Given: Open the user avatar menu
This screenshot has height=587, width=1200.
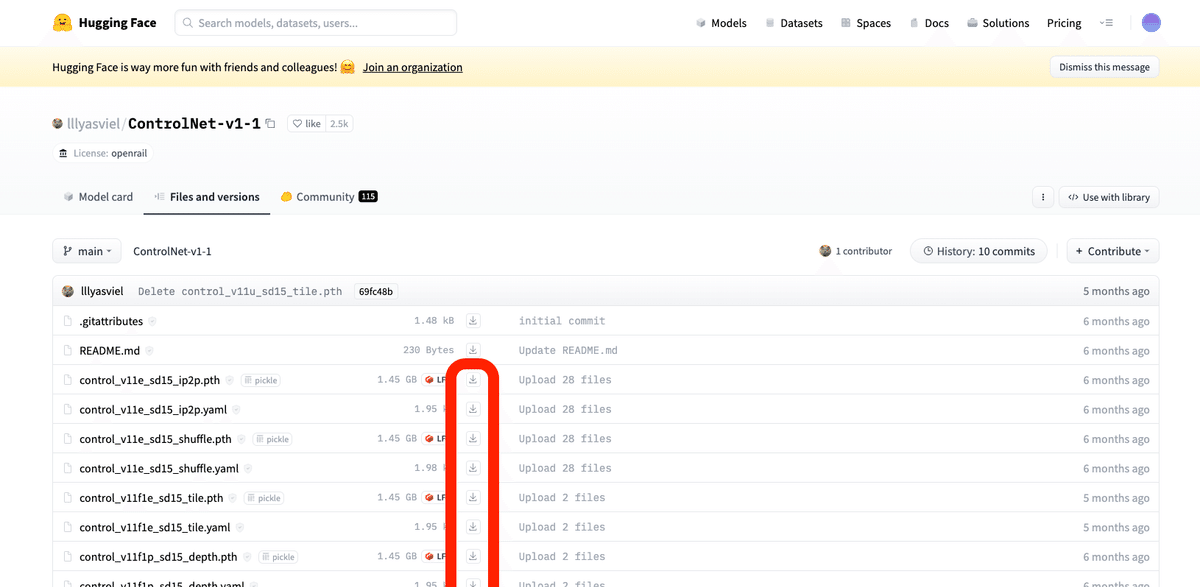Looking at the screenshot, I should click(1151, 23).
